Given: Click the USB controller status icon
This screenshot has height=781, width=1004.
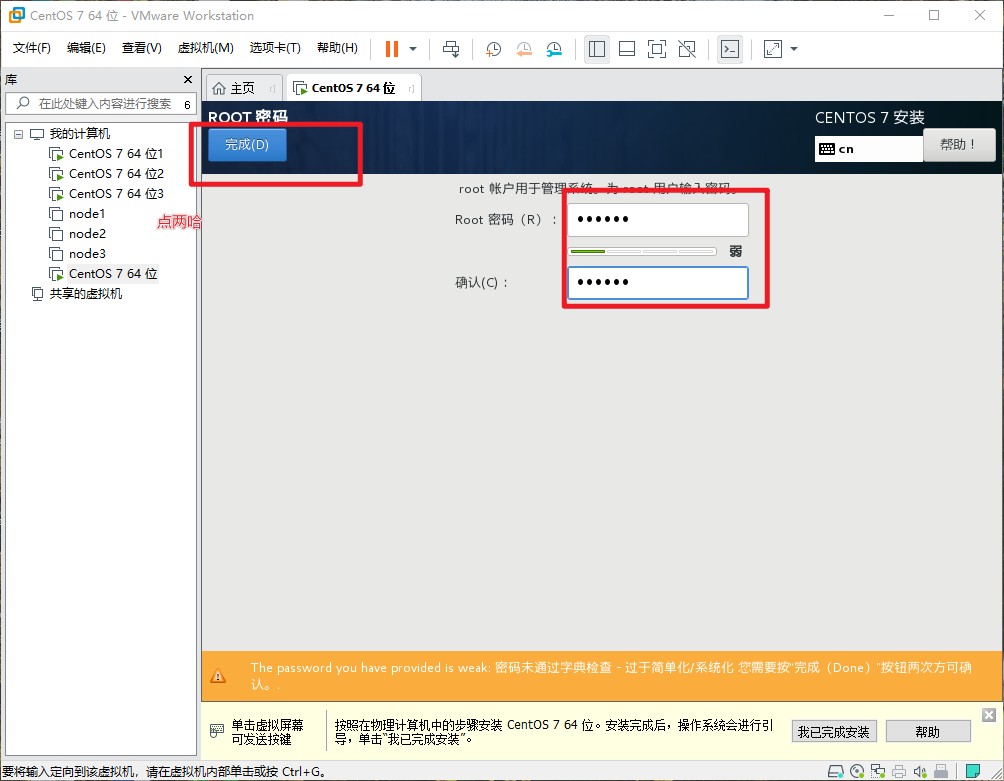Looking at the screenshot, I should coord(941,771).
